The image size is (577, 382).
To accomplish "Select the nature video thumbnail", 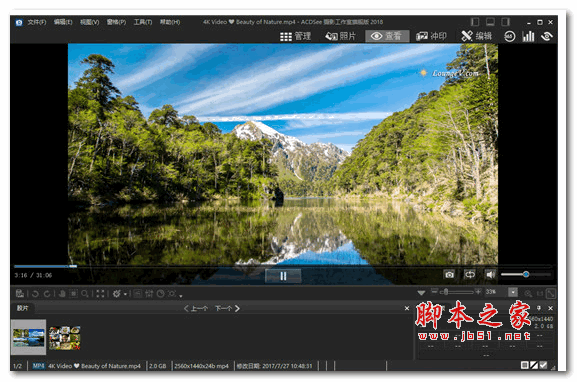I will click(28, 337).
